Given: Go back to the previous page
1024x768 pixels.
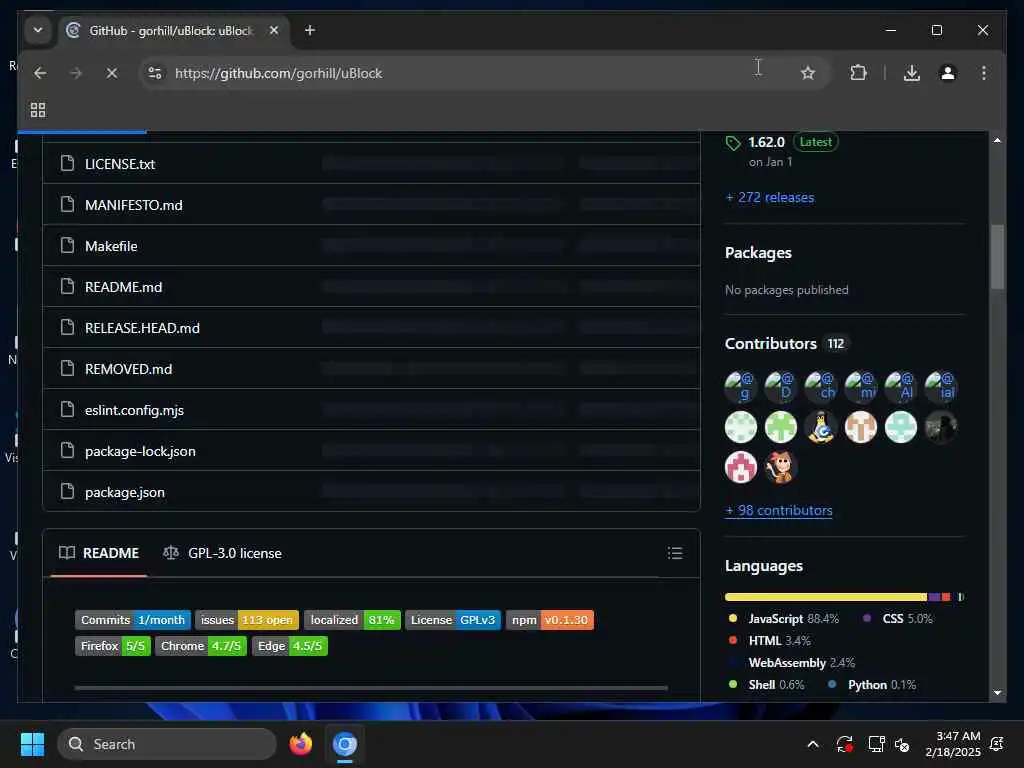Looking at the screenshot, I should point(40,73).
